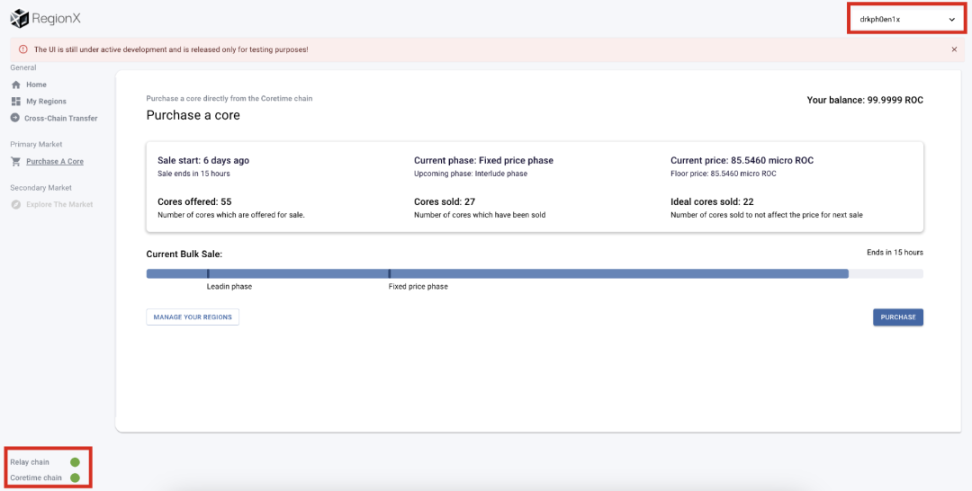Click the Fixed price phase marker on progress bar
972x491 pixels.
389,273
